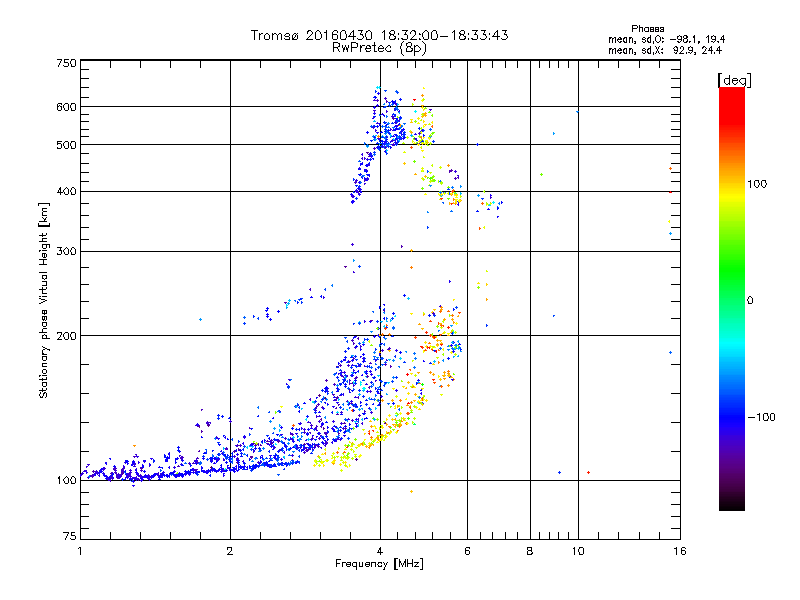Image resolution: width=800 pixels, height=600 pixels.
Task: Click the rainbow phase colorbar
Action: [x=732, y=298]
